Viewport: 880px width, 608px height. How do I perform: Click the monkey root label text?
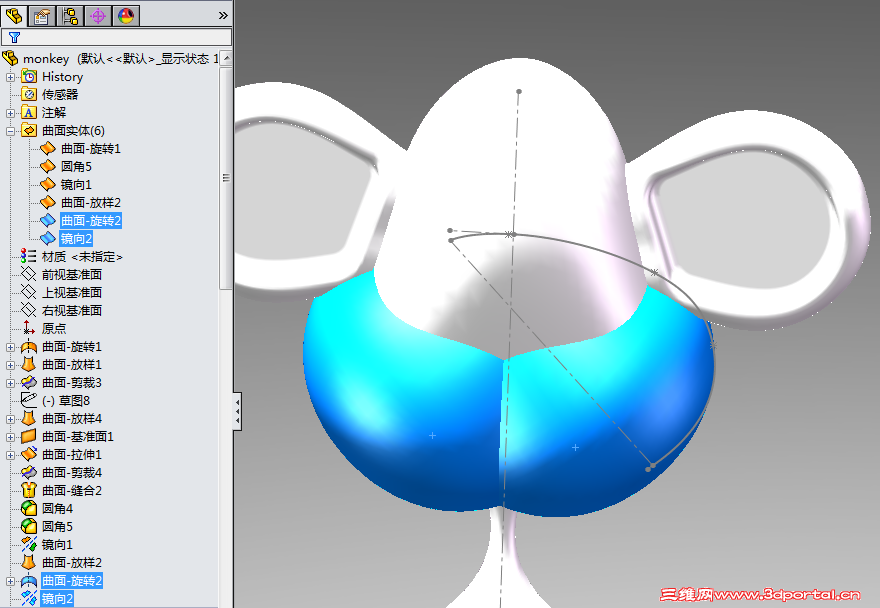point(46,59)
